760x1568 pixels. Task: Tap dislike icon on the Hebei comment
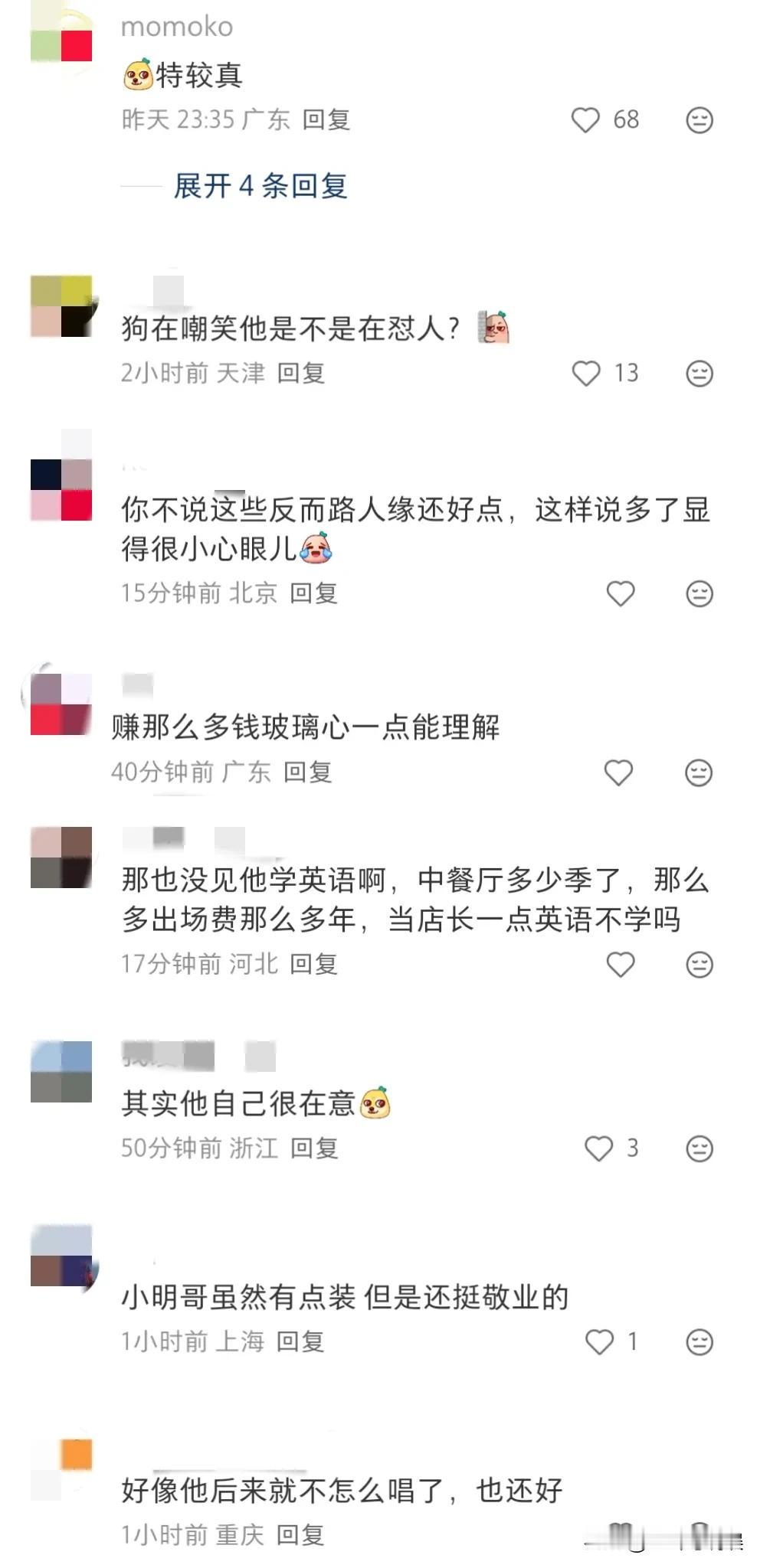(x=699, y=964)
